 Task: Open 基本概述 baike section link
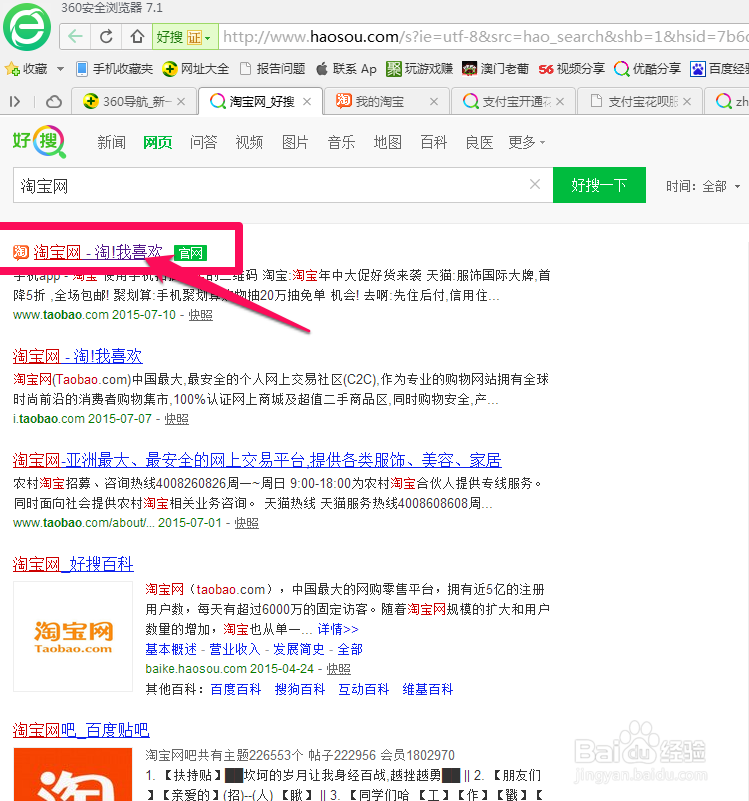coord(171,649)
